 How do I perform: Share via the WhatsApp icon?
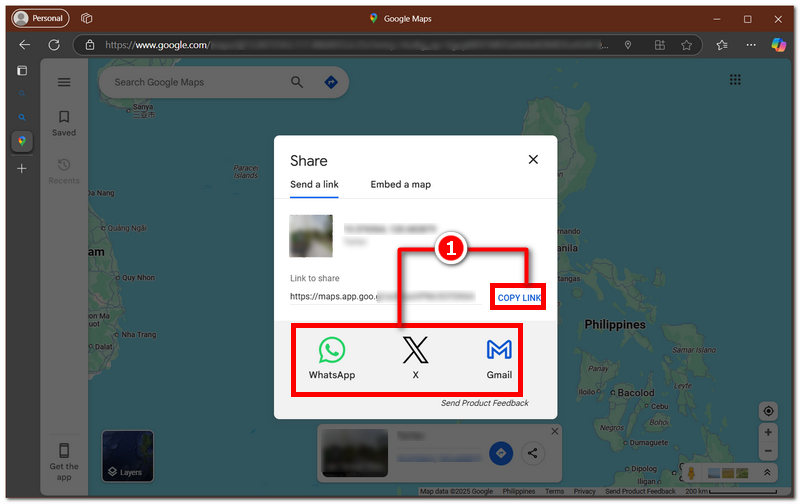332,358
